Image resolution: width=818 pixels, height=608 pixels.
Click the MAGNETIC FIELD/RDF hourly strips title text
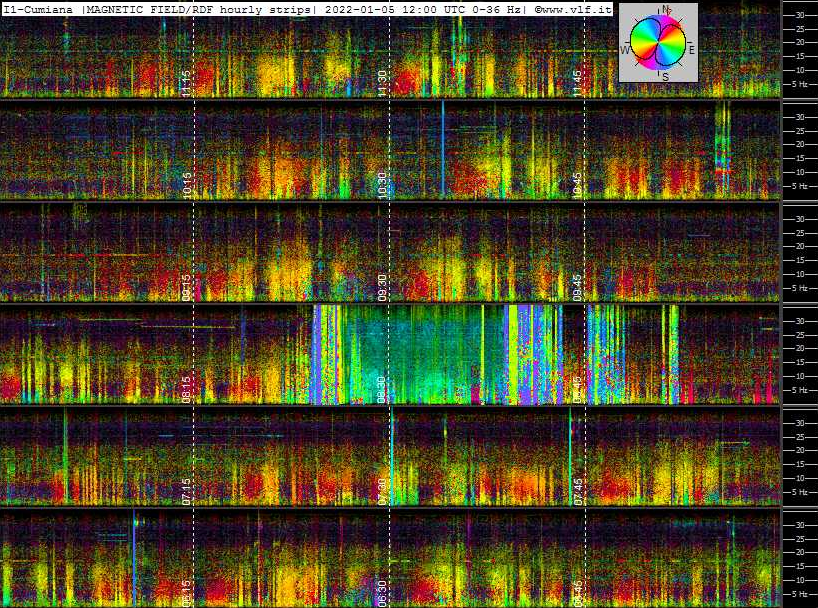tap(198, 9)
